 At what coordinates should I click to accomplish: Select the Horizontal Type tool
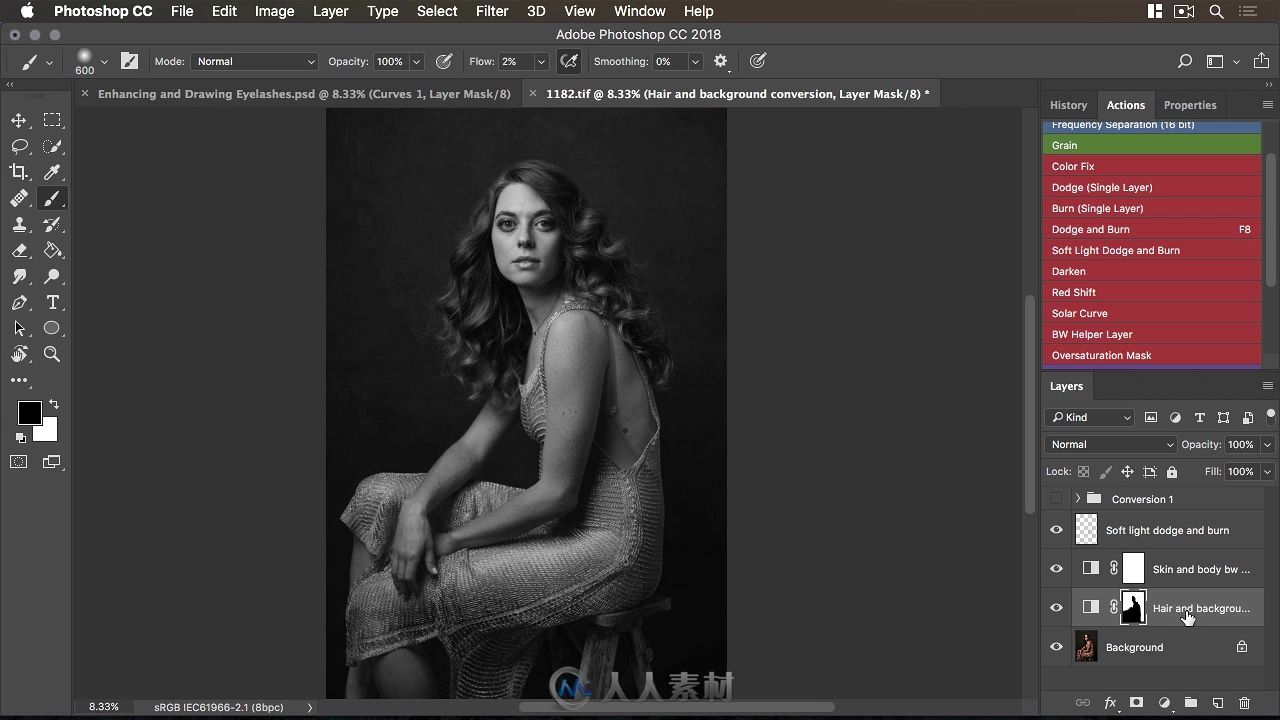(52, 302)
